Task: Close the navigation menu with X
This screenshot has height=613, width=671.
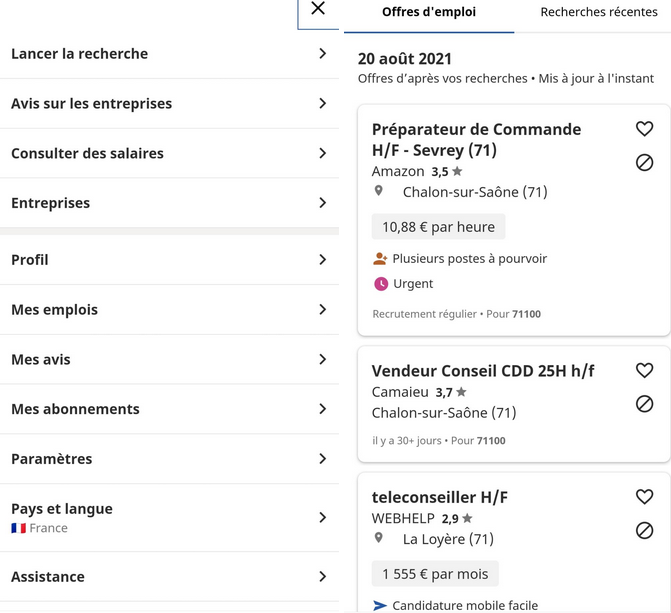Action: tap(318, 8)
